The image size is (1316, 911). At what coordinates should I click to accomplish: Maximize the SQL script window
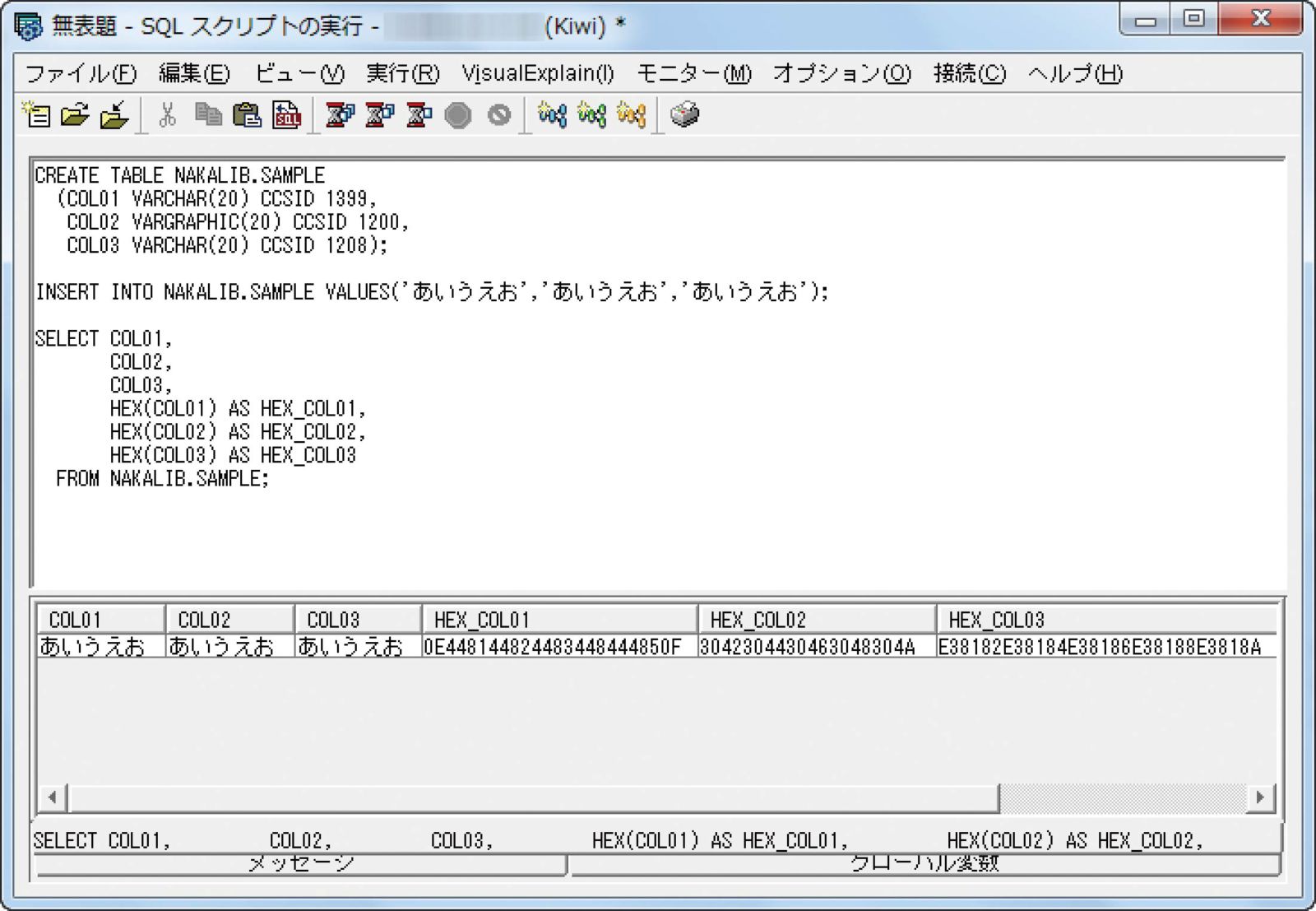pyautogui.click(x=1194, y=18)
